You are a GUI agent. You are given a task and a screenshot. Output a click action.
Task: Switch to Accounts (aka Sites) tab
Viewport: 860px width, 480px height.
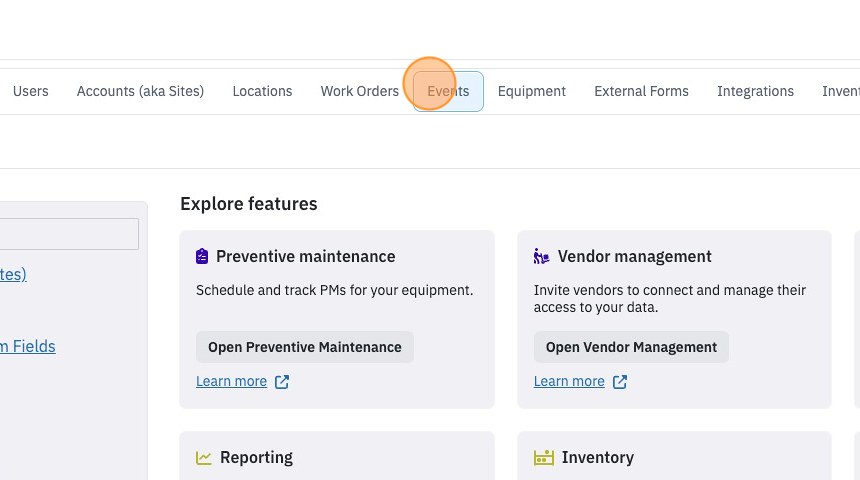pos(140,91)
